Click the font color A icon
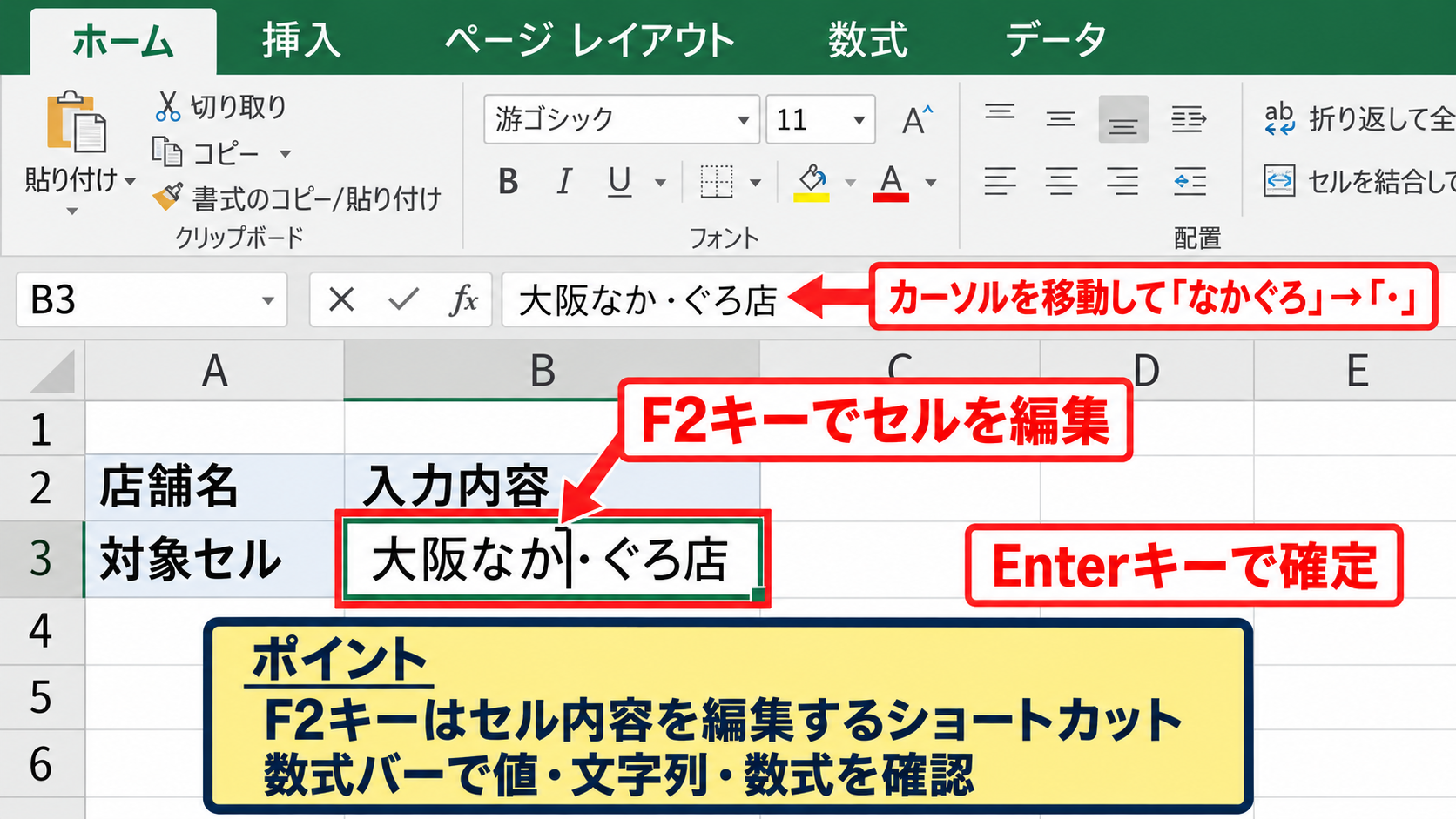 [891, 183]
